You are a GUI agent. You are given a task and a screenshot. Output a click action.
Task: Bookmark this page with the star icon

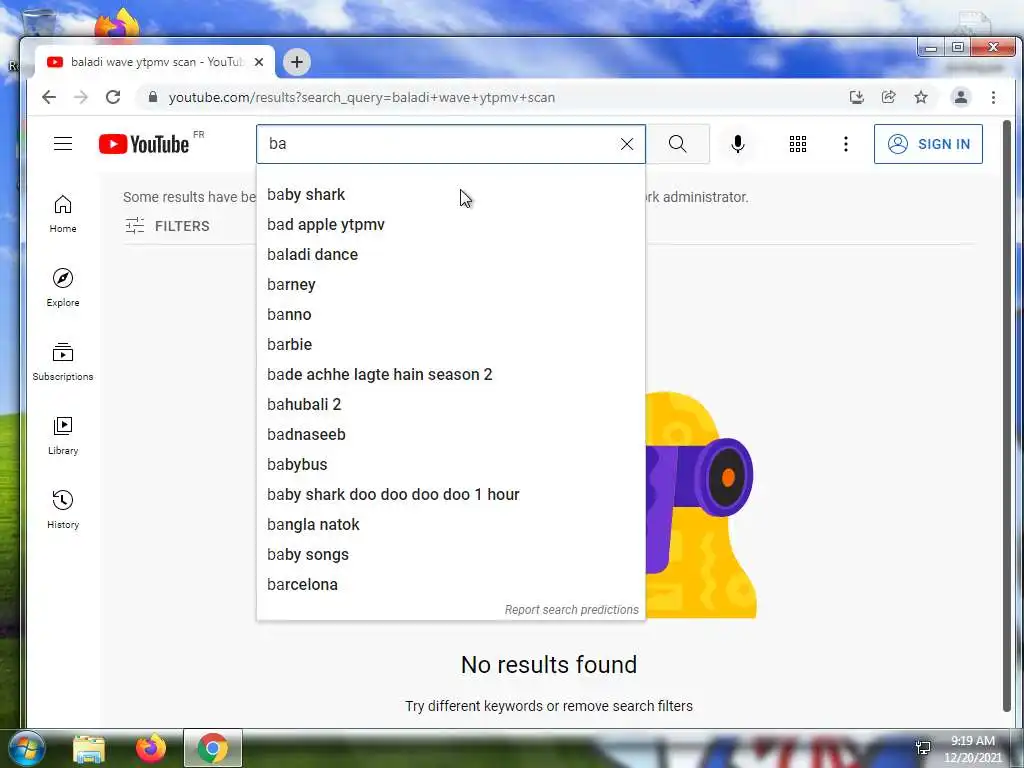point(921,97)
